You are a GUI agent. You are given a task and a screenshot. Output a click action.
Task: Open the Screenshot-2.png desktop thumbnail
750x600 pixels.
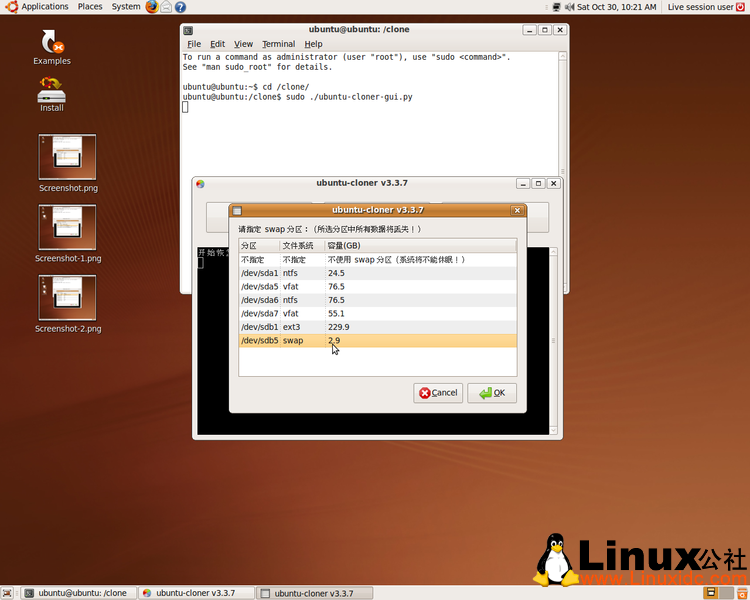(x=67, y=304)
